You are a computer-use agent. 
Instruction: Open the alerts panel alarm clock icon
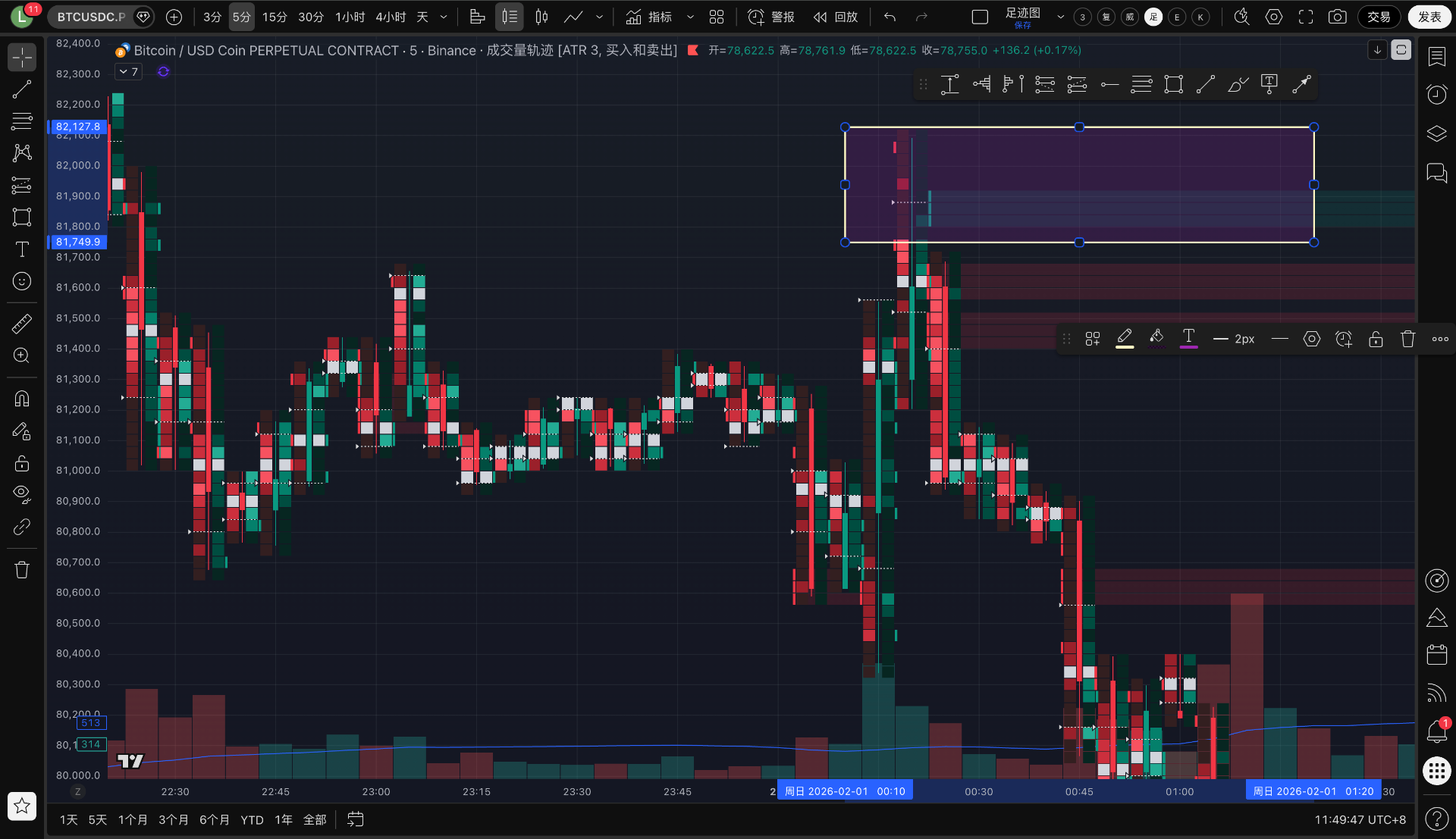tap(1437, 94)
